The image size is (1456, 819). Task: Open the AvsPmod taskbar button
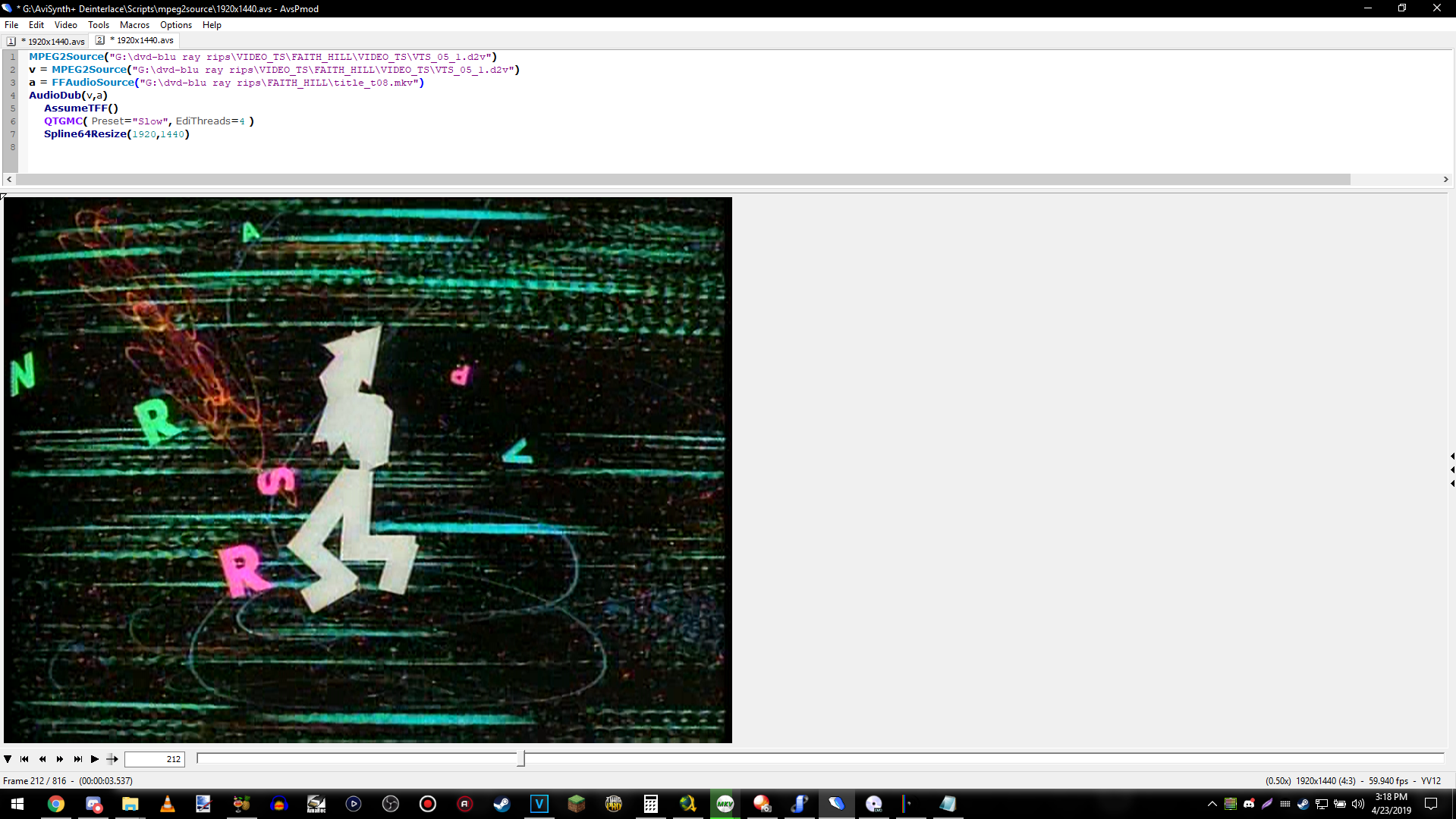click(x=837, y=804)
